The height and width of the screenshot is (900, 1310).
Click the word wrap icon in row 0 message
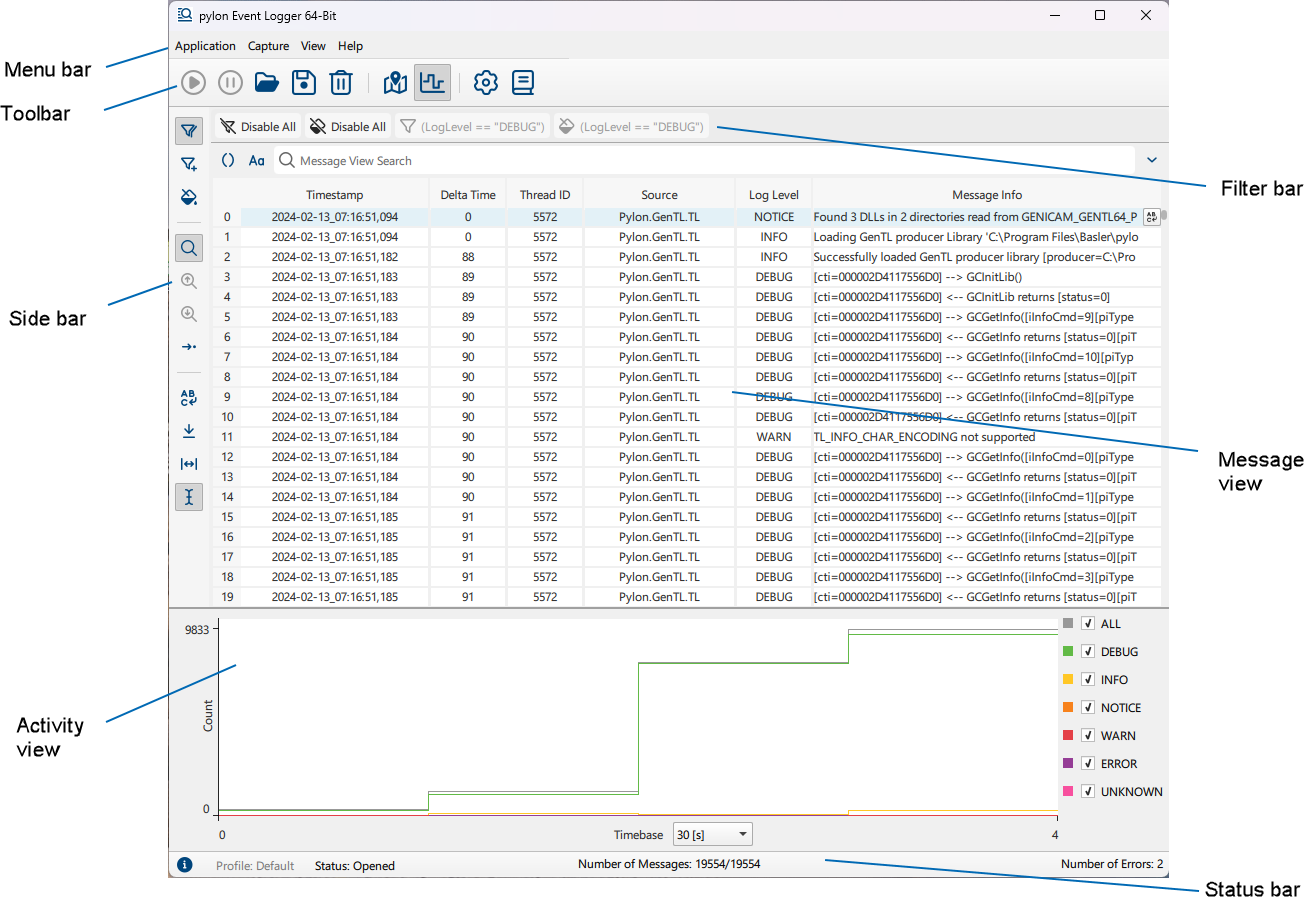pos(1151,217)
